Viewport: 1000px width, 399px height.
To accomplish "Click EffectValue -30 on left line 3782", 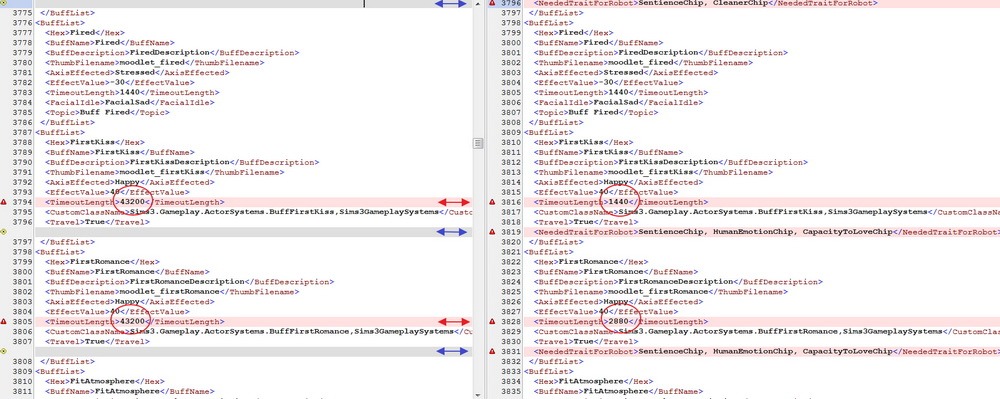I will [x=120, y=83].
